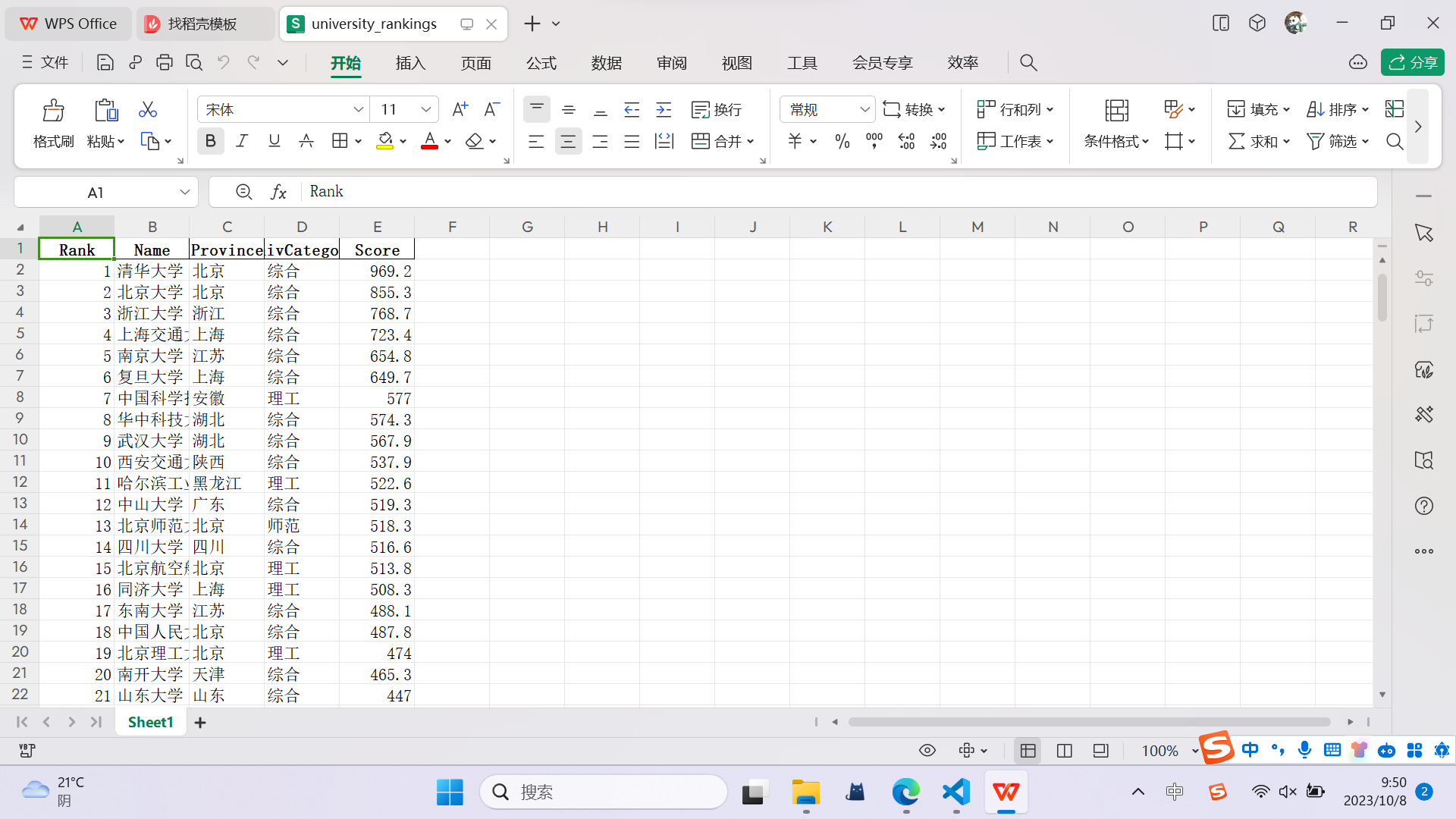1456x819 pixels.
Task: Toggle Italic formatting button
Action: pyautogui.click(x=242, y=142)
